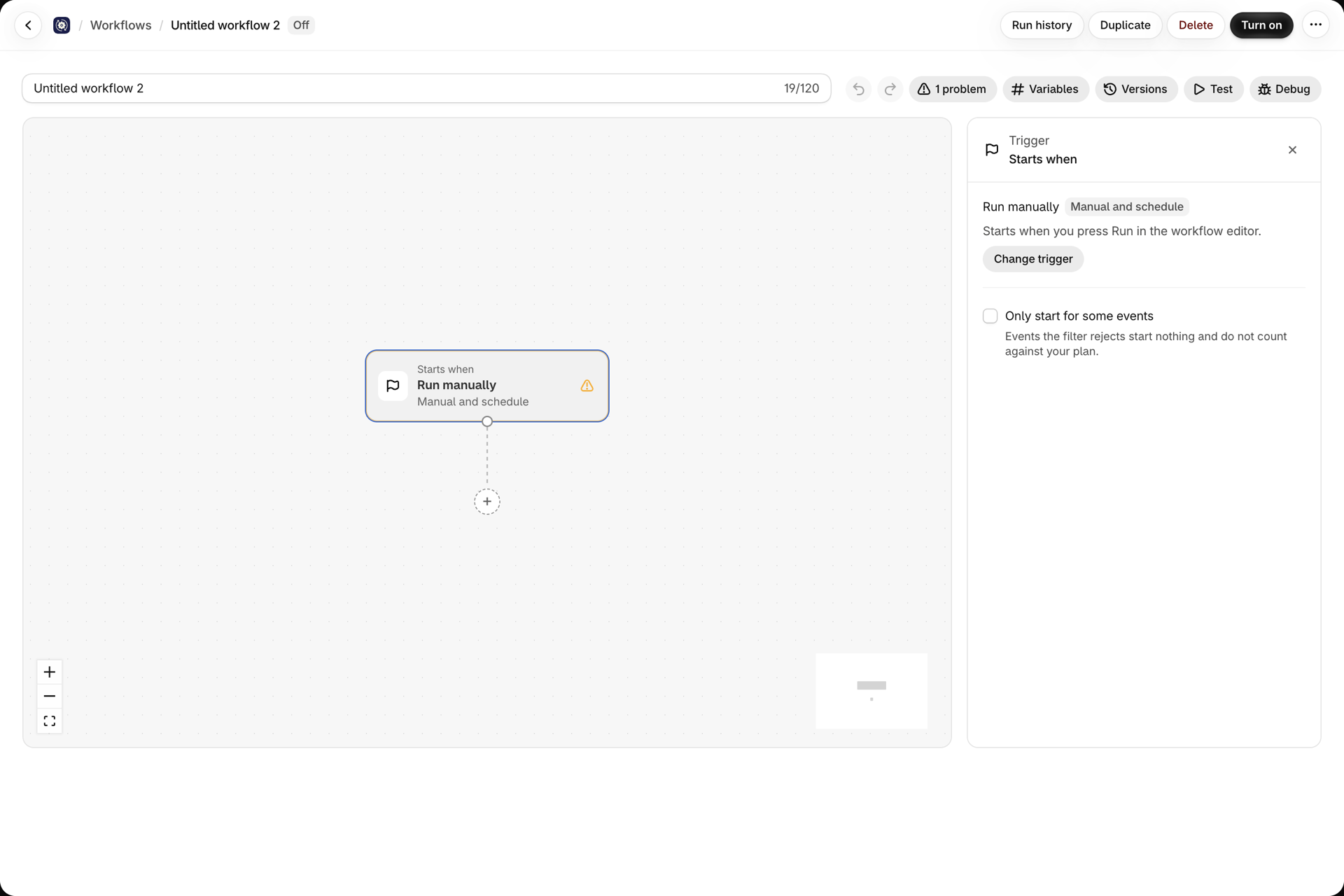Image resolution: width=1344 pixels, height=896 pixels.
Task: Edit the workflow name field
Action: [x=426, y=88]
